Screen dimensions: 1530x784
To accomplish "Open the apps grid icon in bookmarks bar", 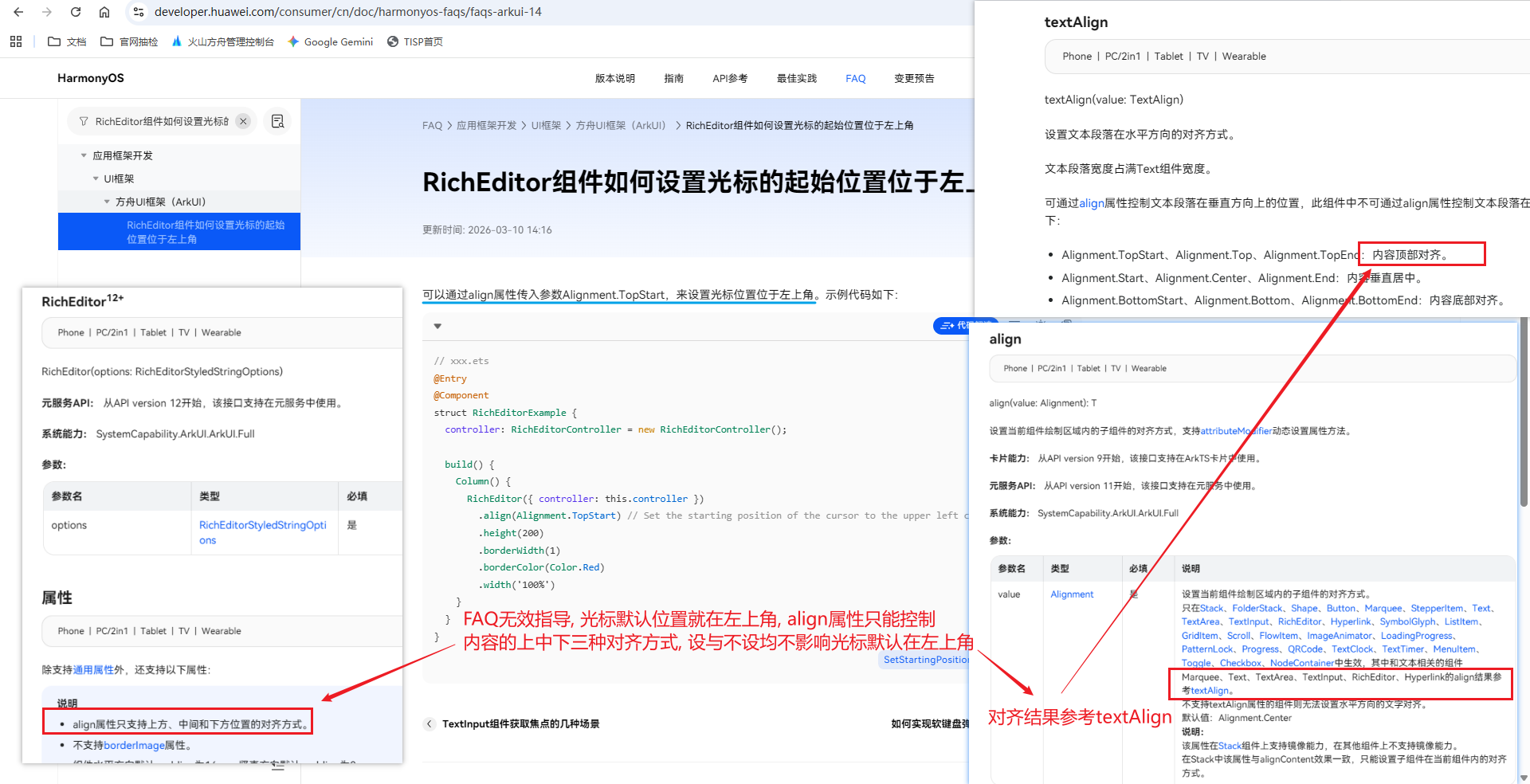I will tap(16, 41).
